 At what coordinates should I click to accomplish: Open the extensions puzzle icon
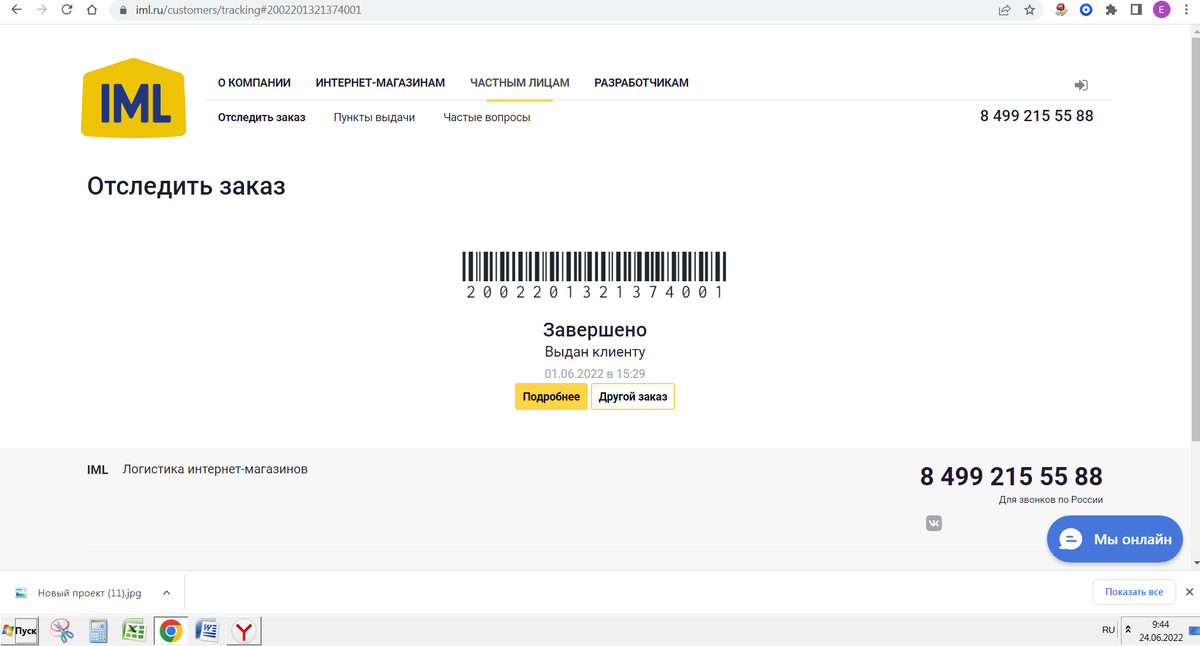(x=1111, y=10)
